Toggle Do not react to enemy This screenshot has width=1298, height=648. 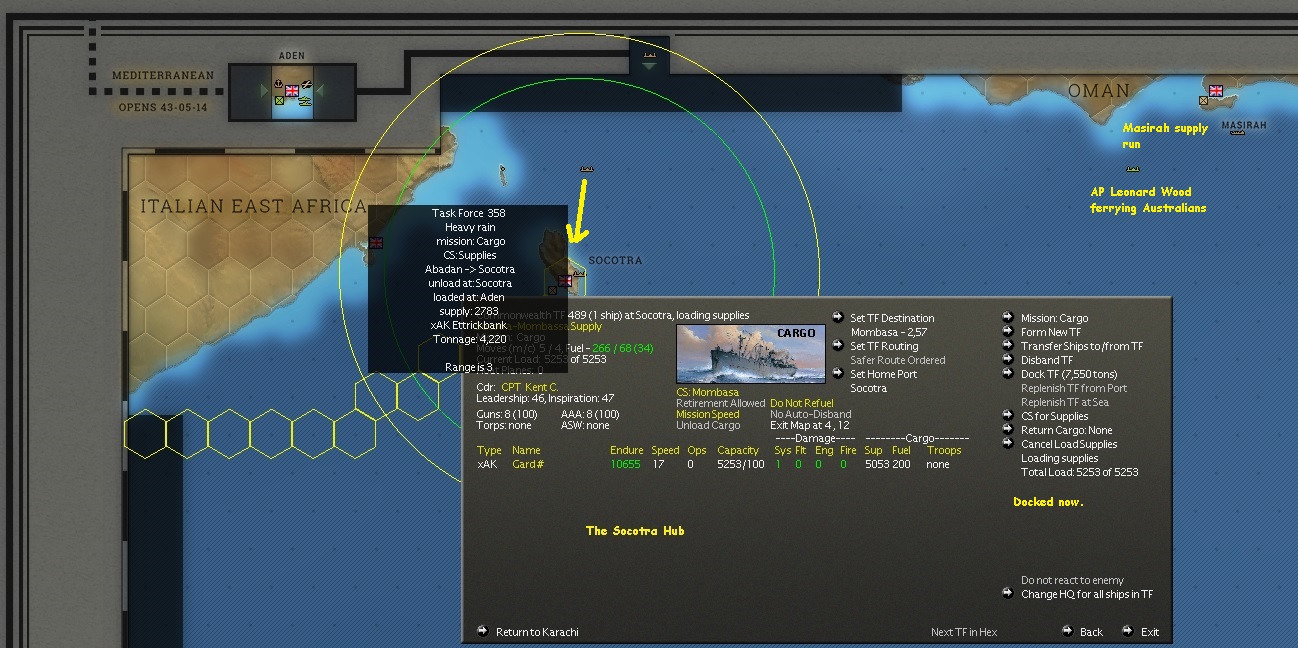point(1072,580)
